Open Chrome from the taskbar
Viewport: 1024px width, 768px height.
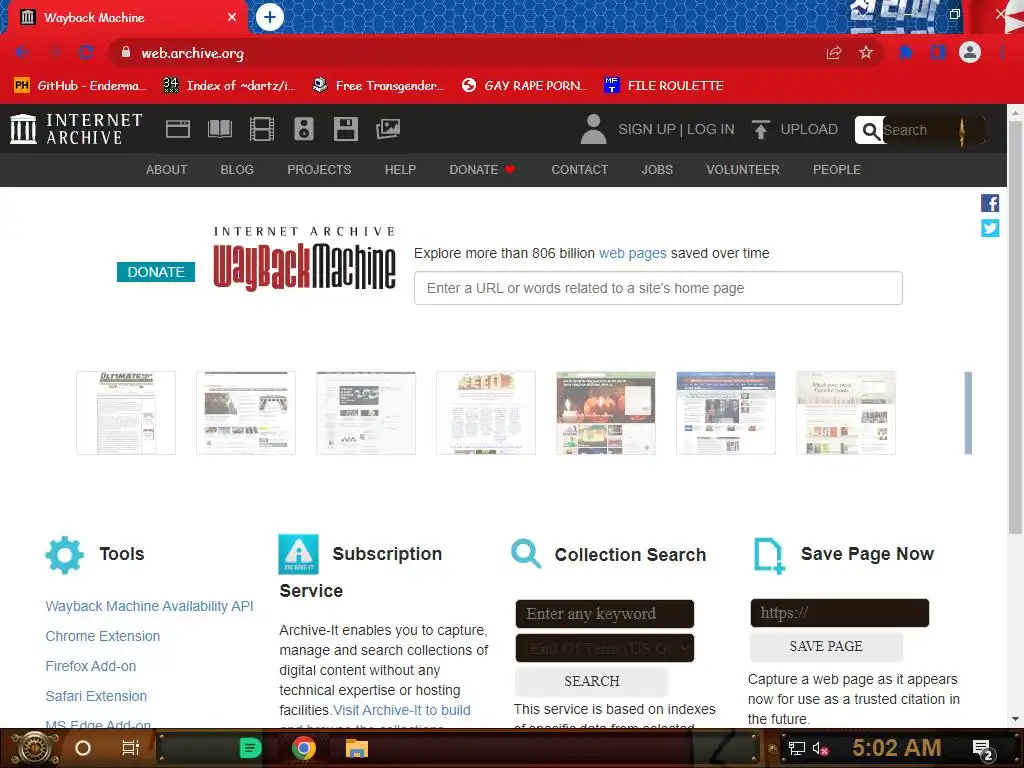304,748
